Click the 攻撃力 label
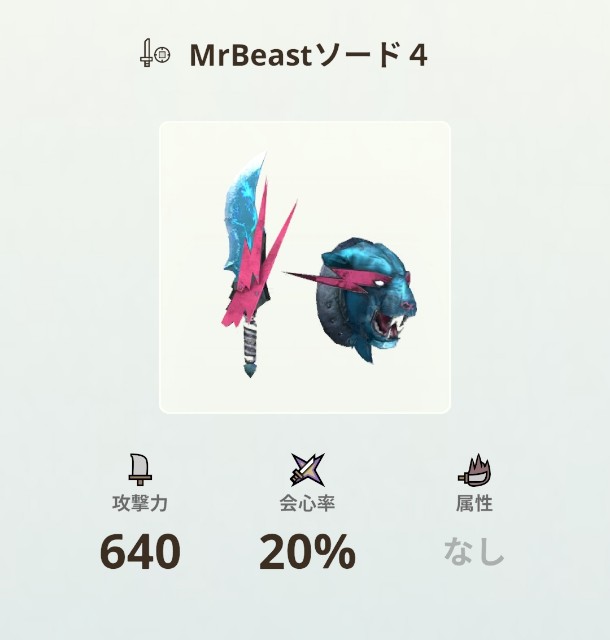Viewport: 610px width, 640px height. pyautogui.click(x=140, y=503)
